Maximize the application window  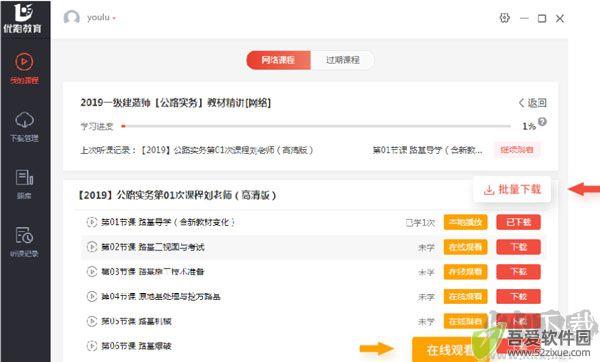click(x=542, y=18)
